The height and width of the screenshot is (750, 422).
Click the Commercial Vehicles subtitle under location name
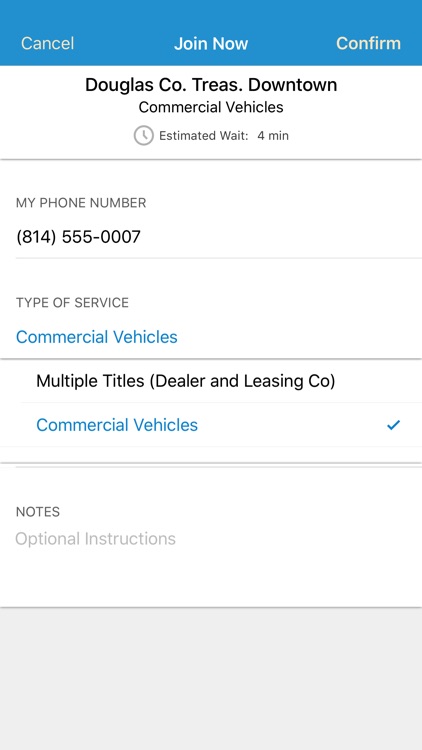tap(211, 107)
